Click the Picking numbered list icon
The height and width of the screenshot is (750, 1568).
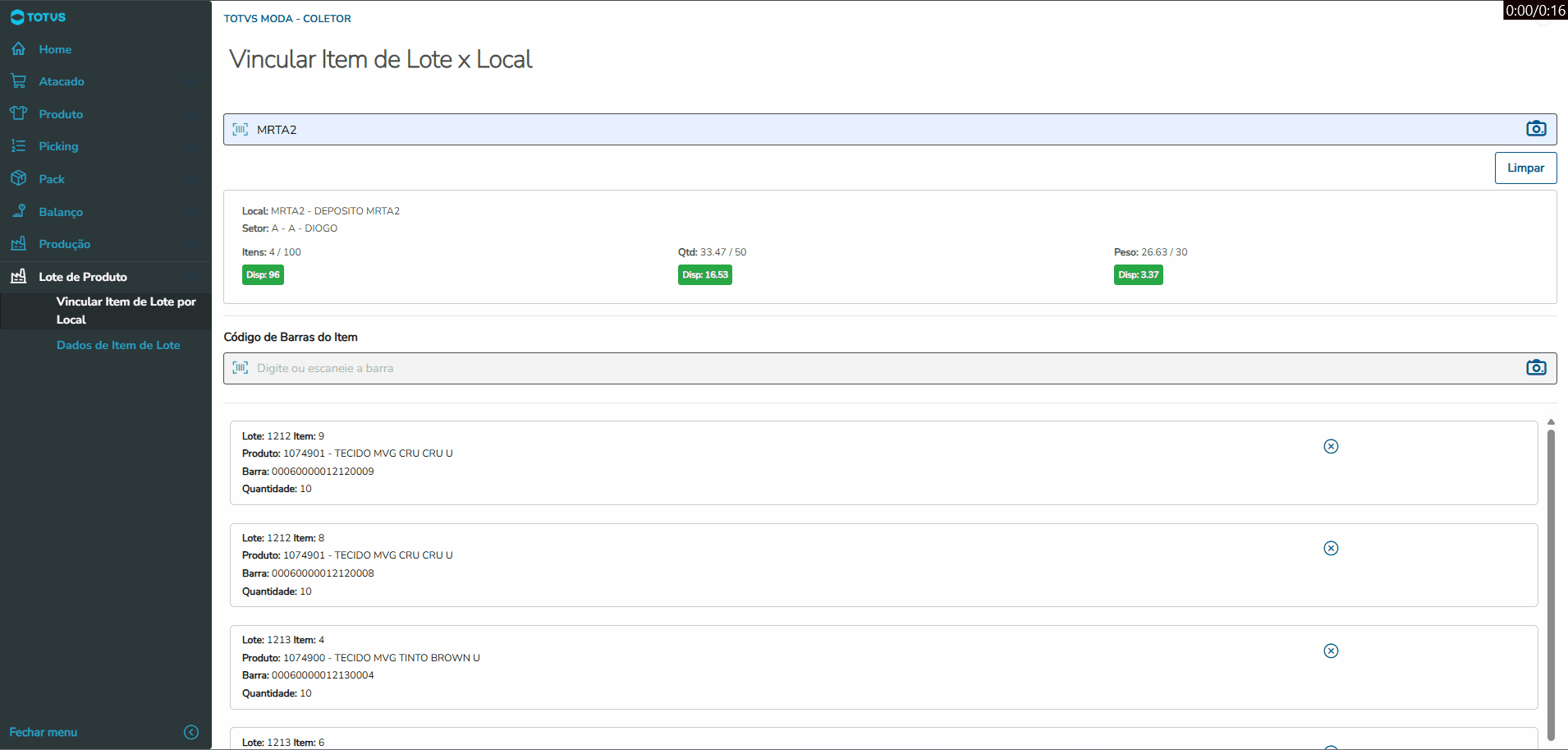[18, 146]
